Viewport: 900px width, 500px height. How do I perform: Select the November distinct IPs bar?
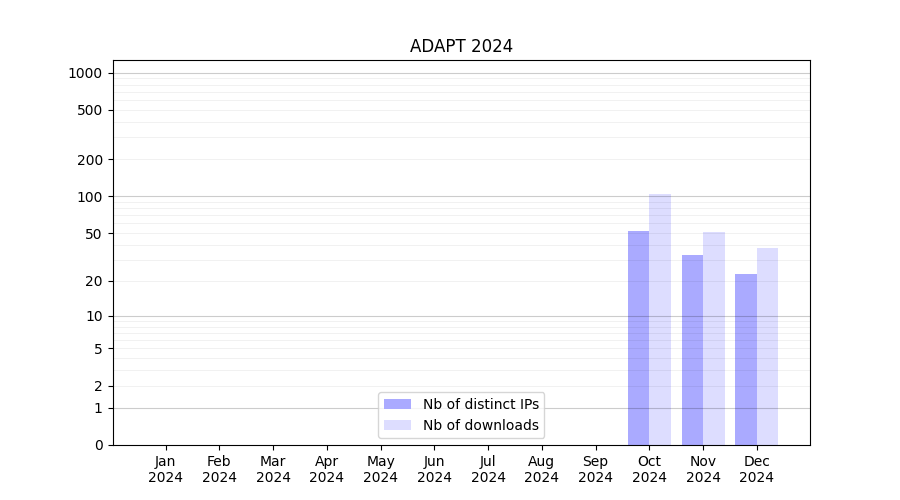[x=692, y=350]
